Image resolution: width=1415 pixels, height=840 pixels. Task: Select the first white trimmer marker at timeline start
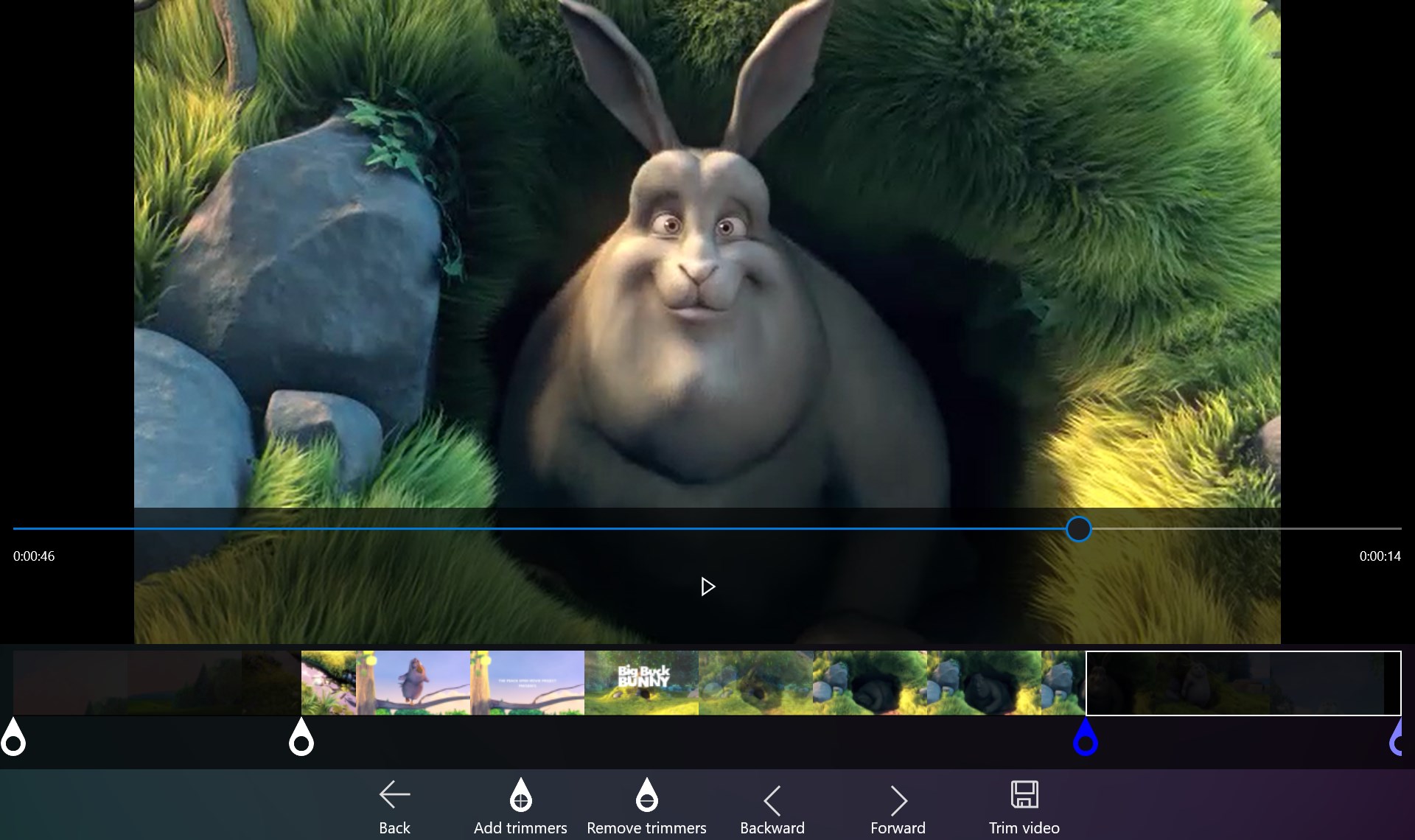[13, 736]
